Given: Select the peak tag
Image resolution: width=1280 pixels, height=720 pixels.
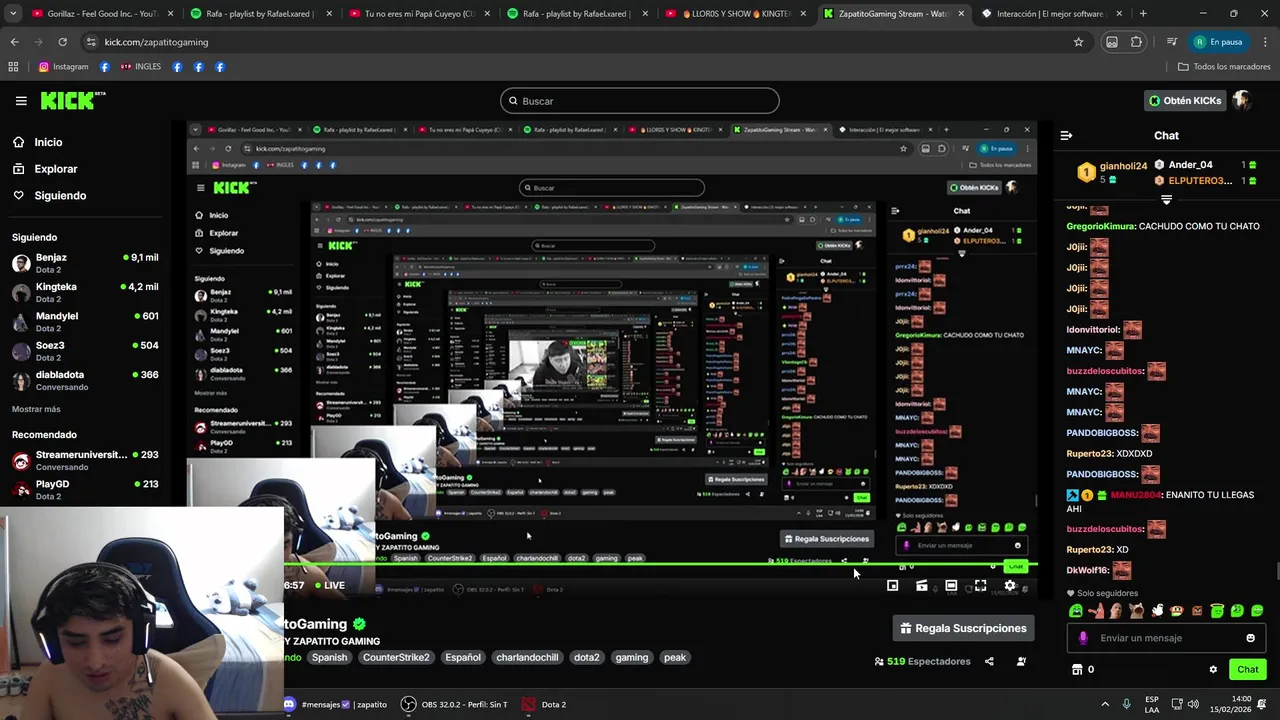Looking at the screenshot, I should (675, 657).
